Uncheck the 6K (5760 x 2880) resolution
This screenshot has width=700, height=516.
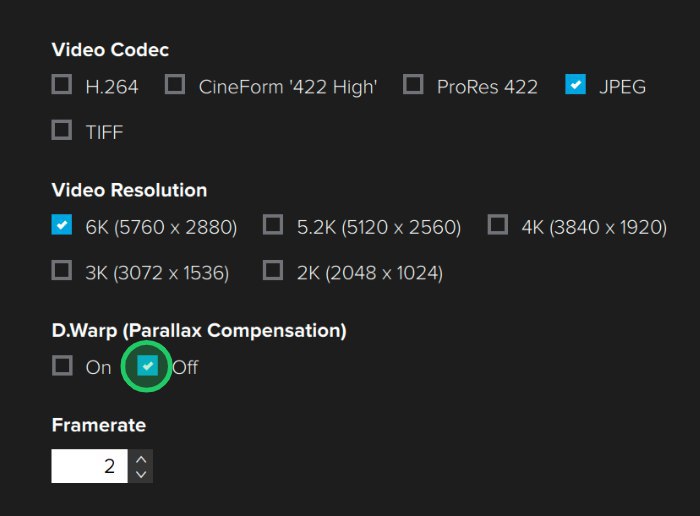tap(62, 224)
